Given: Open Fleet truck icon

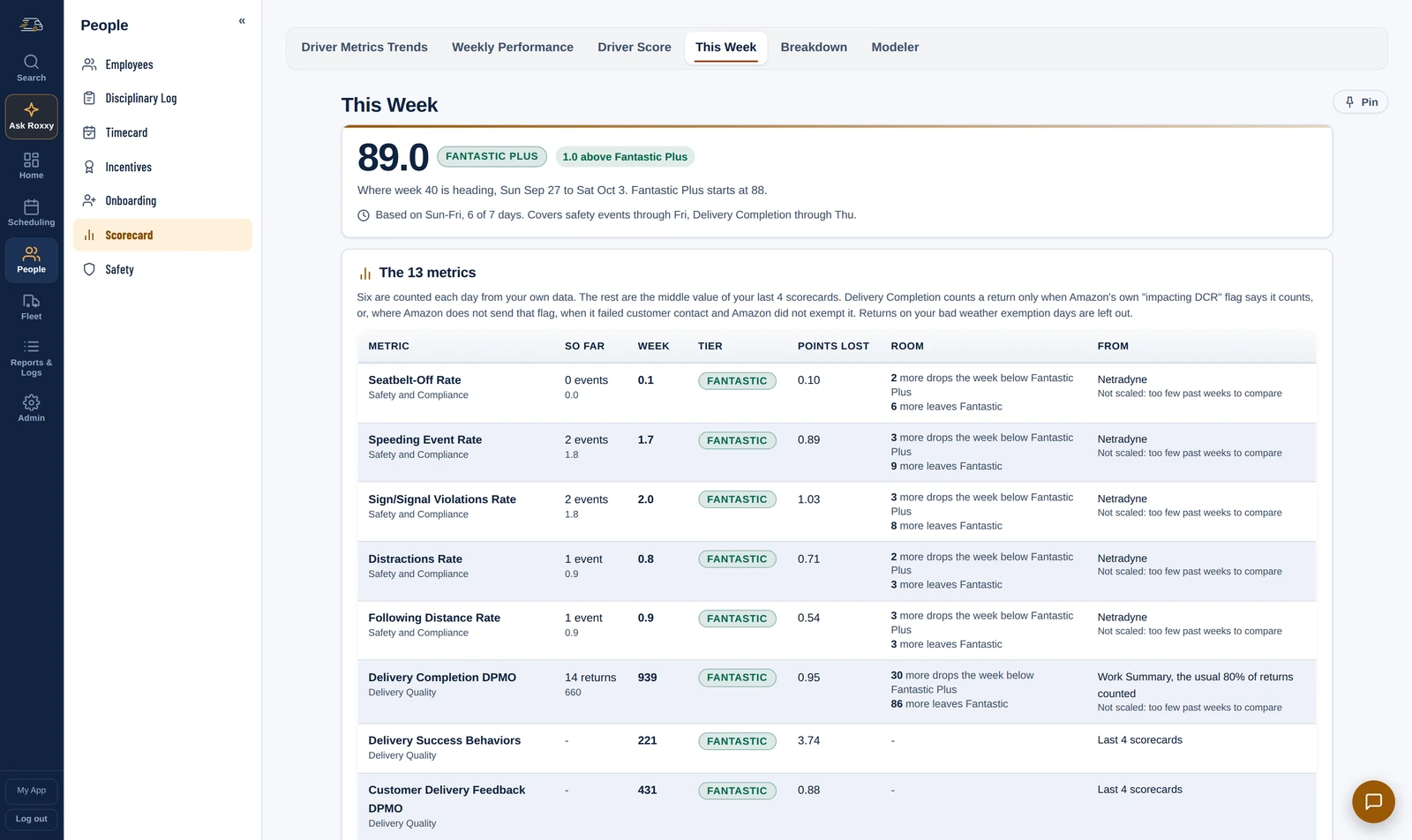Looking at the screenshot, I should coord(31,301).
